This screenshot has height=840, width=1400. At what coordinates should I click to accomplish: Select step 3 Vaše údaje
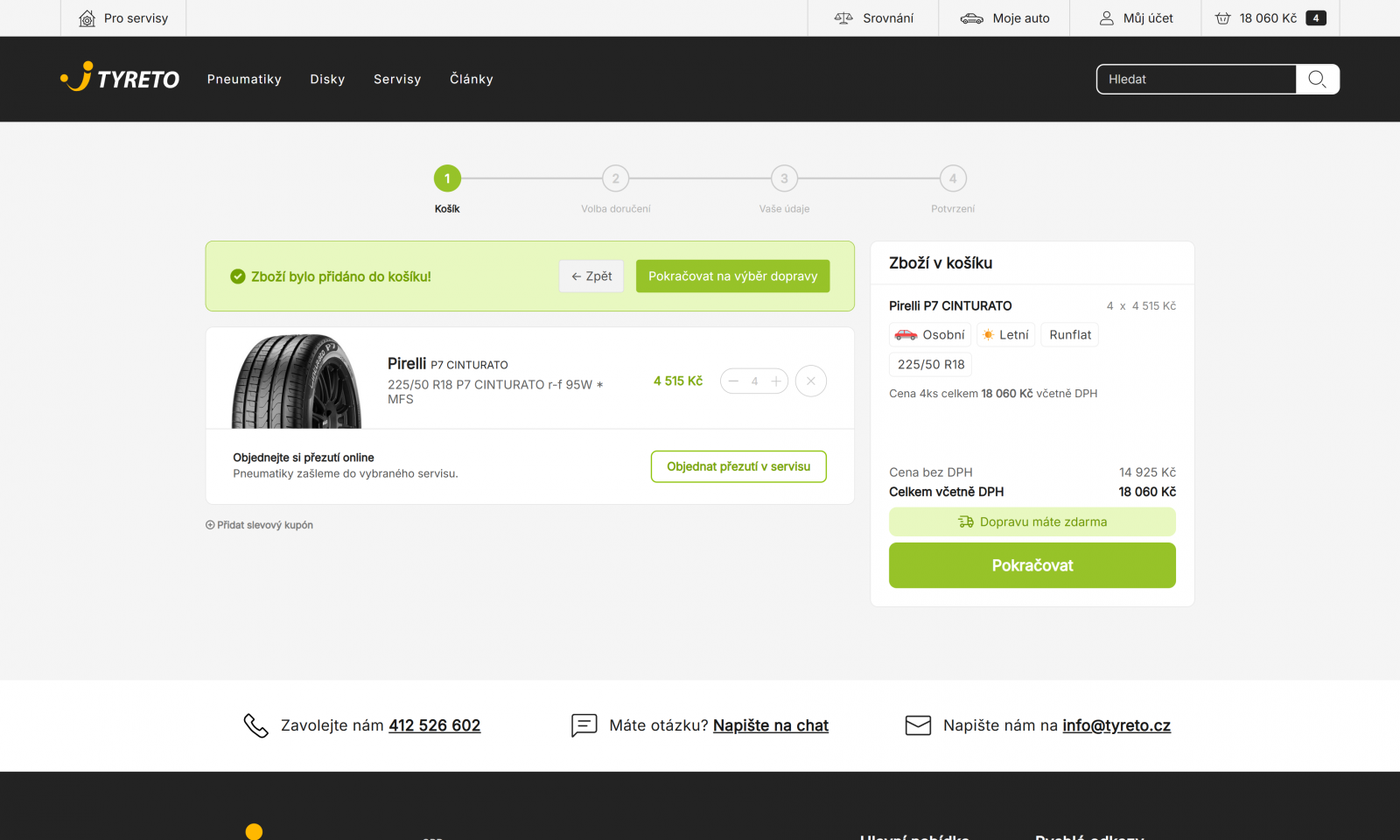pos(784,178)
